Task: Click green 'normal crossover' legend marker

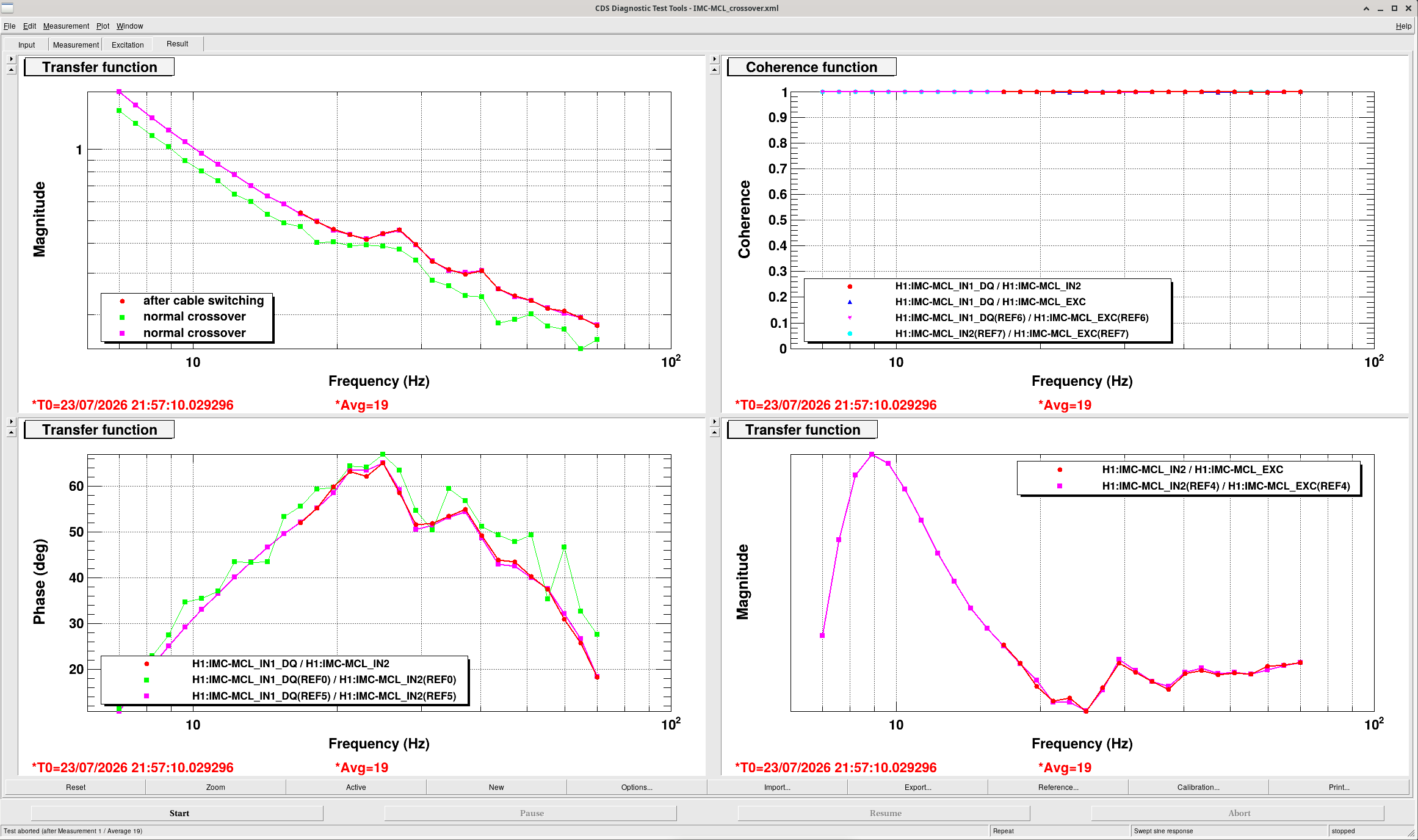Action: 122,317
